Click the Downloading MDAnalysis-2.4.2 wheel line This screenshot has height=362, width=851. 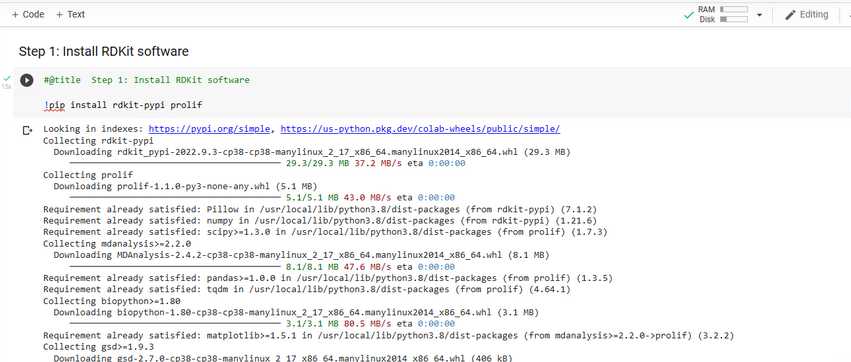pos(301,255)
